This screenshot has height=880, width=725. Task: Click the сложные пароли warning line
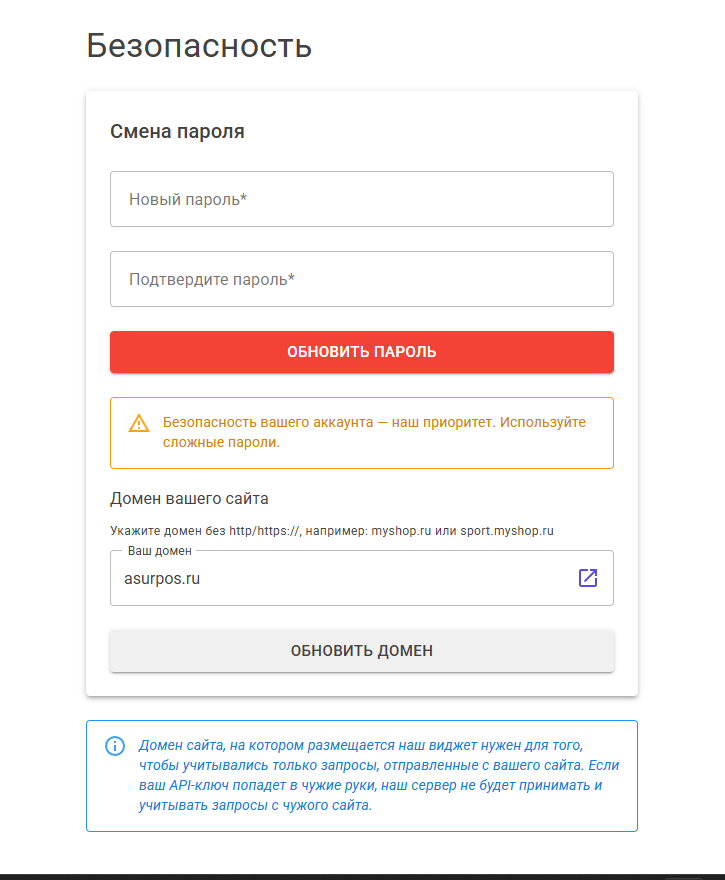click(221, 442)
